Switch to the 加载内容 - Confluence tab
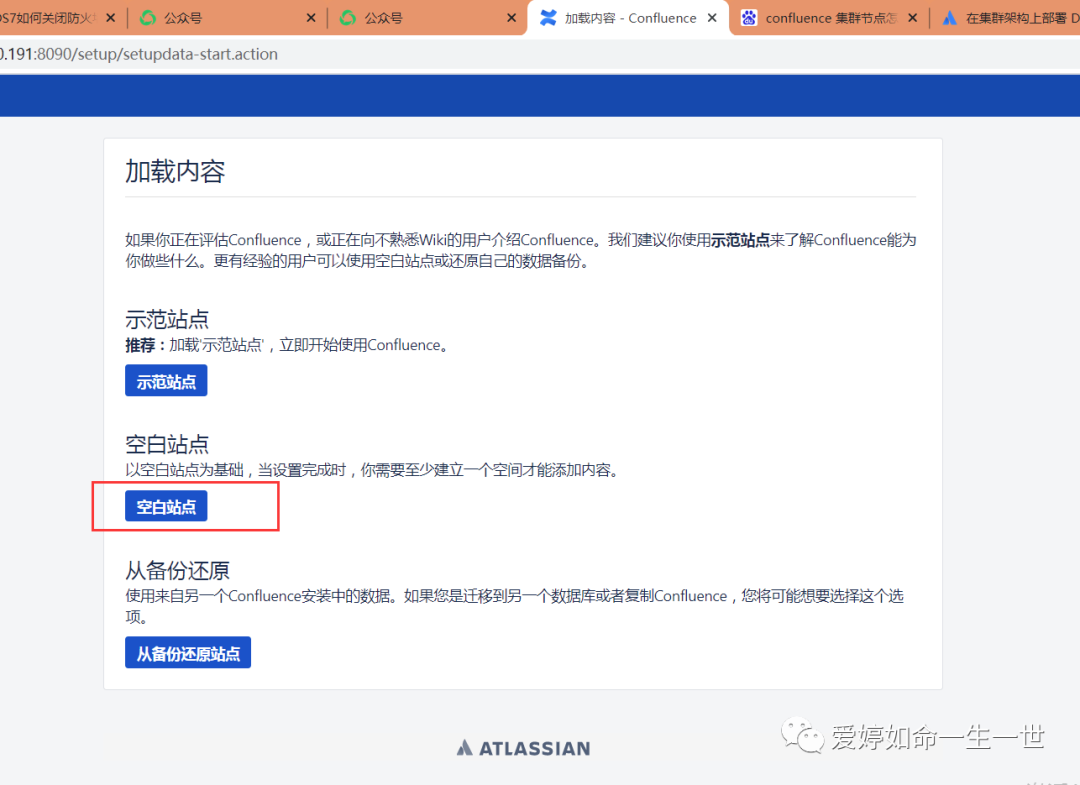This screenshot has width=1080, height=785. tap(630, 18)
